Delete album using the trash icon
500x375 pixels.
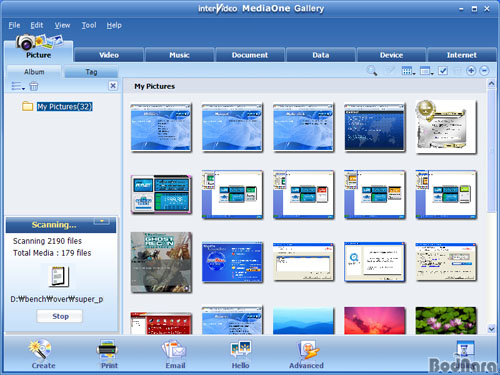click(34, 86)
